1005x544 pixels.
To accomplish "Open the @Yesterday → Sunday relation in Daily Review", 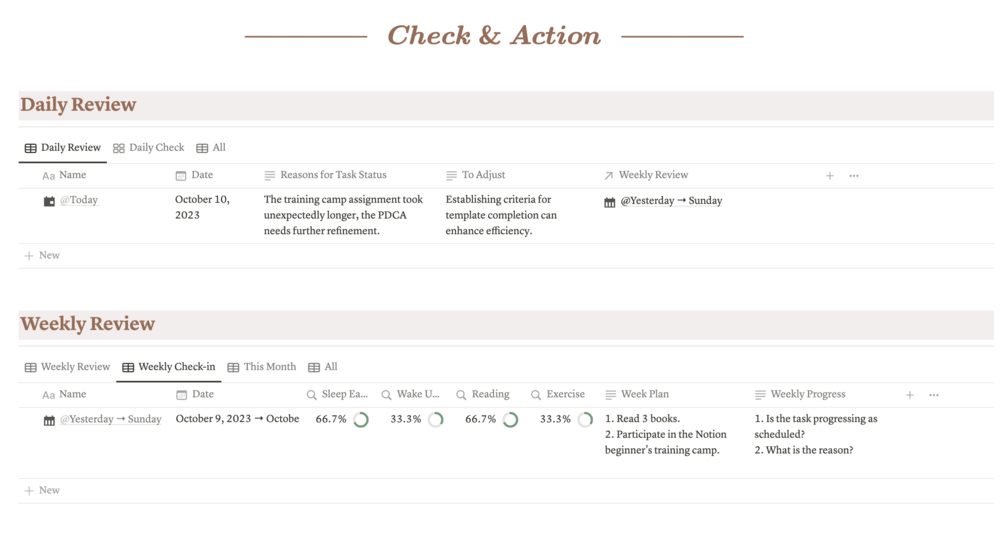I will (x=671, y=201).
